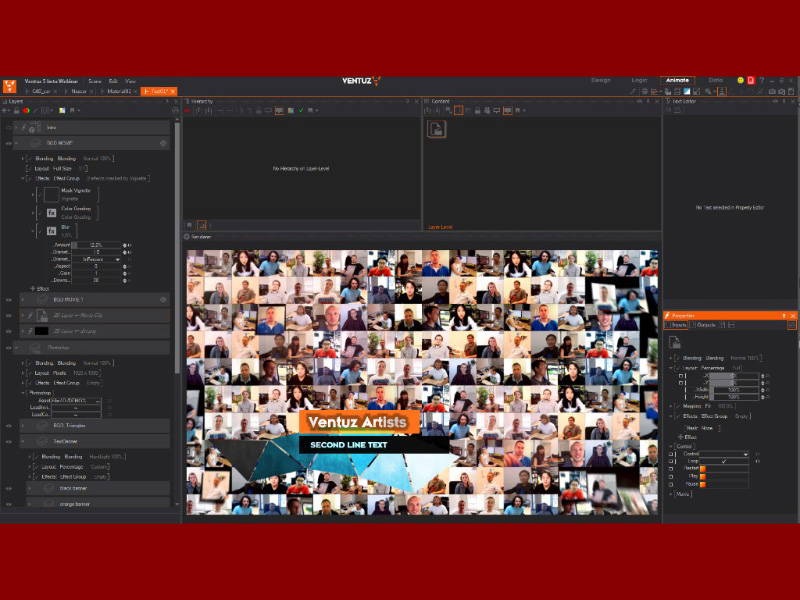The image size is (800, 600).
Task: Collapse the BGD MOVIE layer
Action: click(x=16, y=143)
